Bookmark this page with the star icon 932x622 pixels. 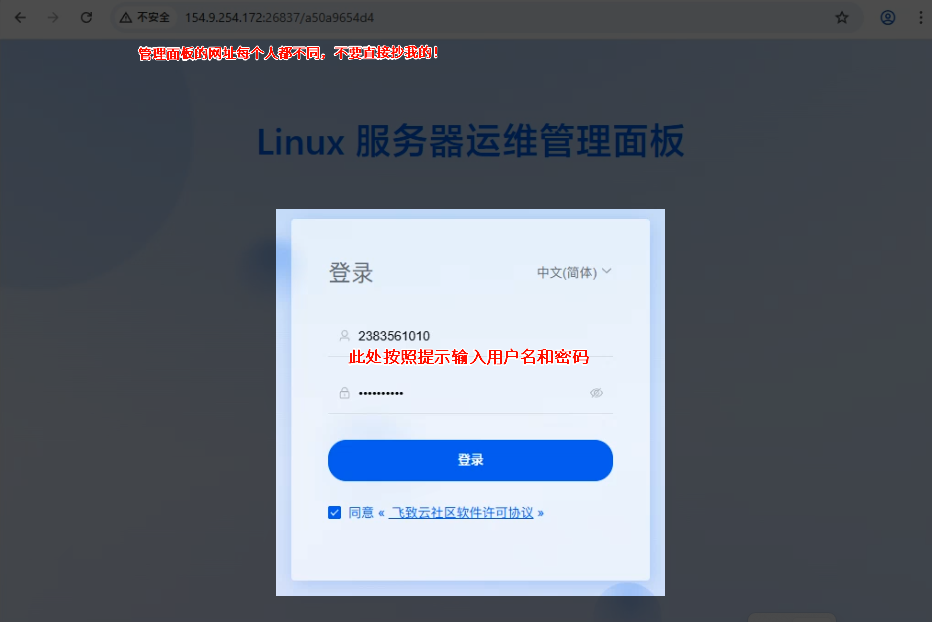click(842, 18)
